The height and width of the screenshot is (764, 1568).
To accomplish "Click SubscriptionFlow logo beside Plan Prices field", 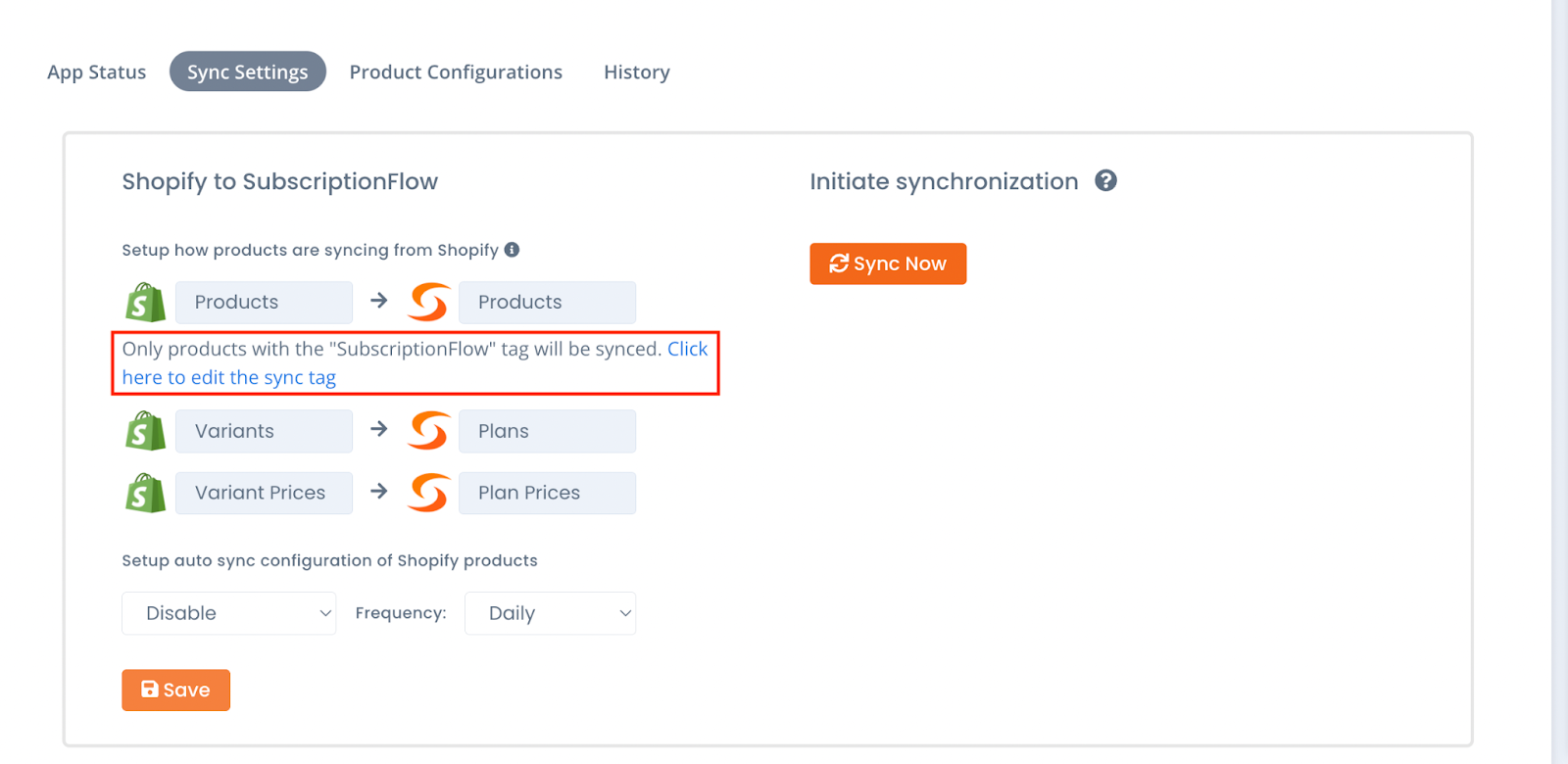I will tap(429, 493).
